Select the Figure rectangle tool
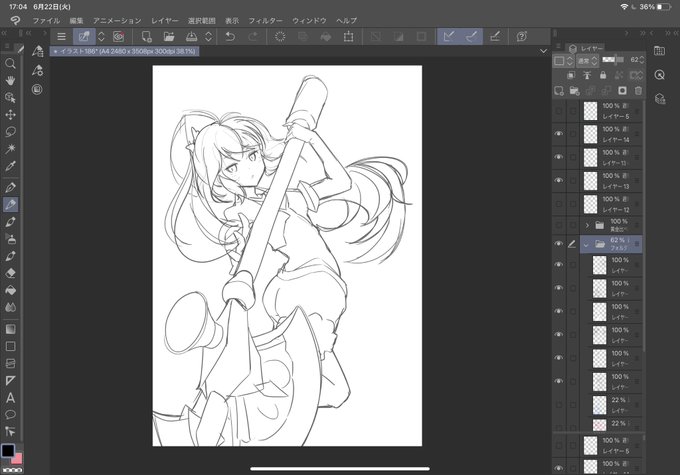 point(10,346)
